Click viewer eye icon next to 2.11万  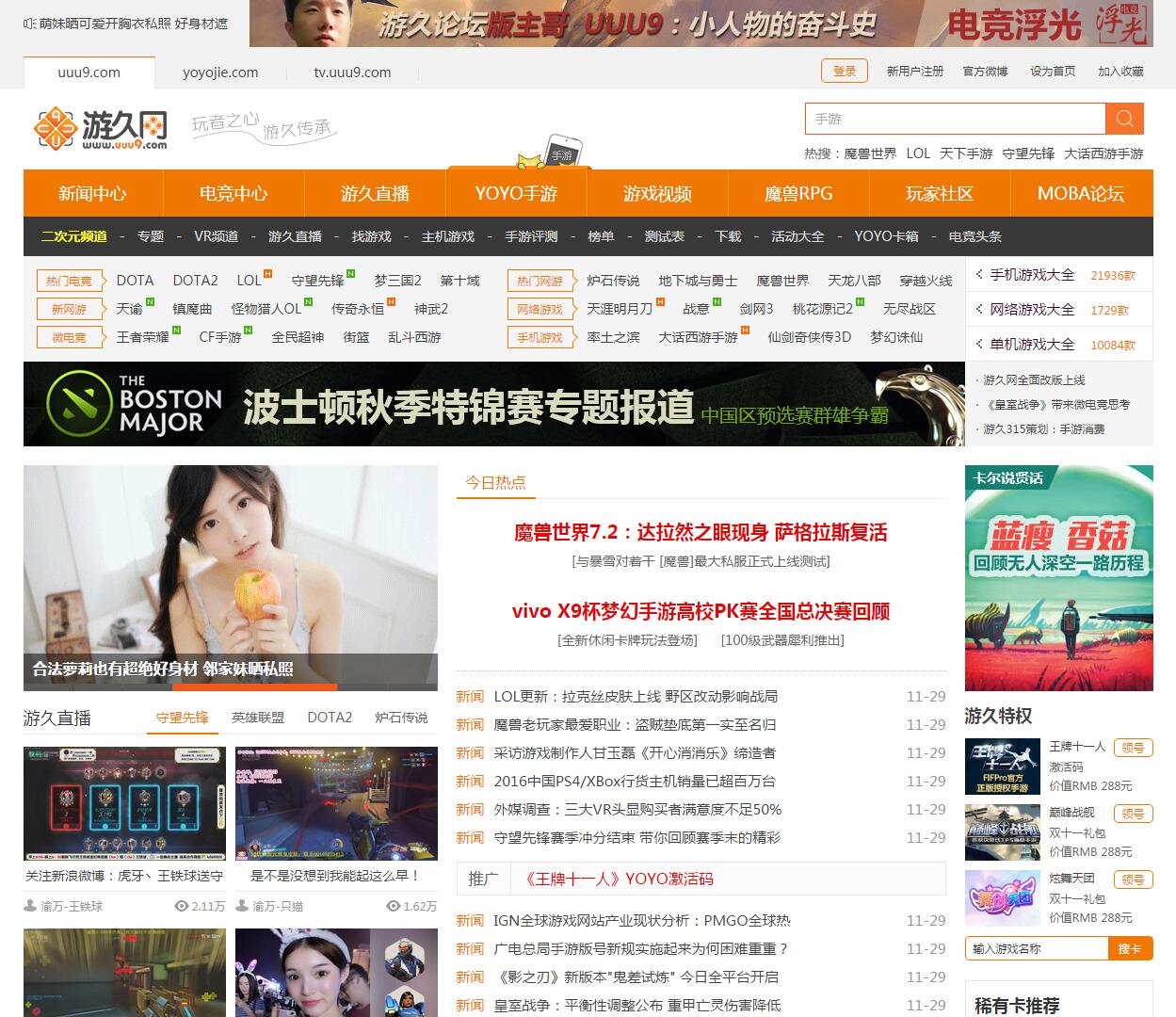pyautogui.click(x=181, y=906)
